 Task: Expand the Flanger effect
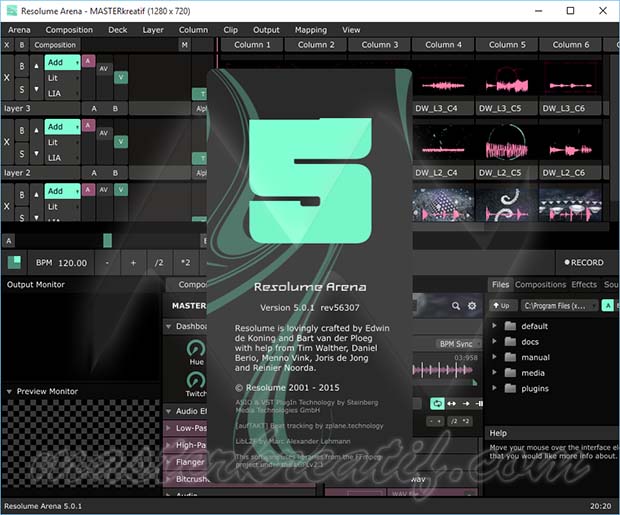click(x=168, y=462)
